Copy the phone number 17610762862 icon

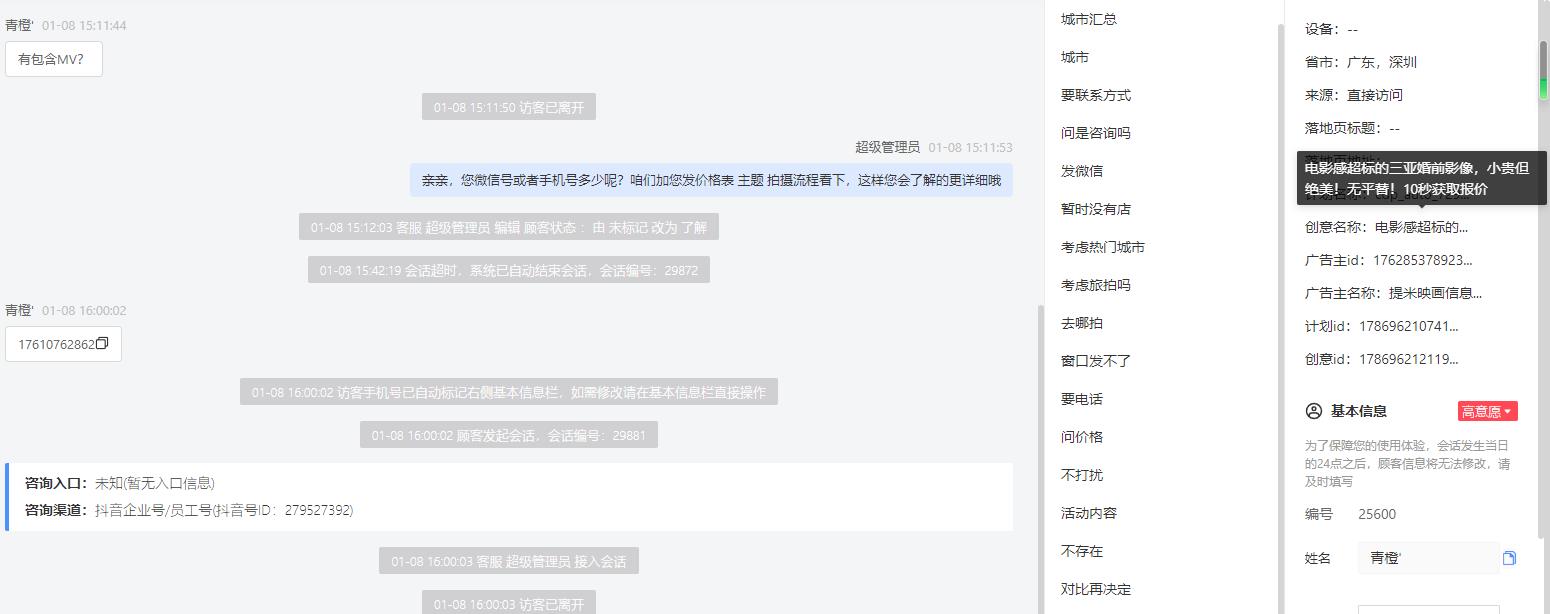coord(102,344)
